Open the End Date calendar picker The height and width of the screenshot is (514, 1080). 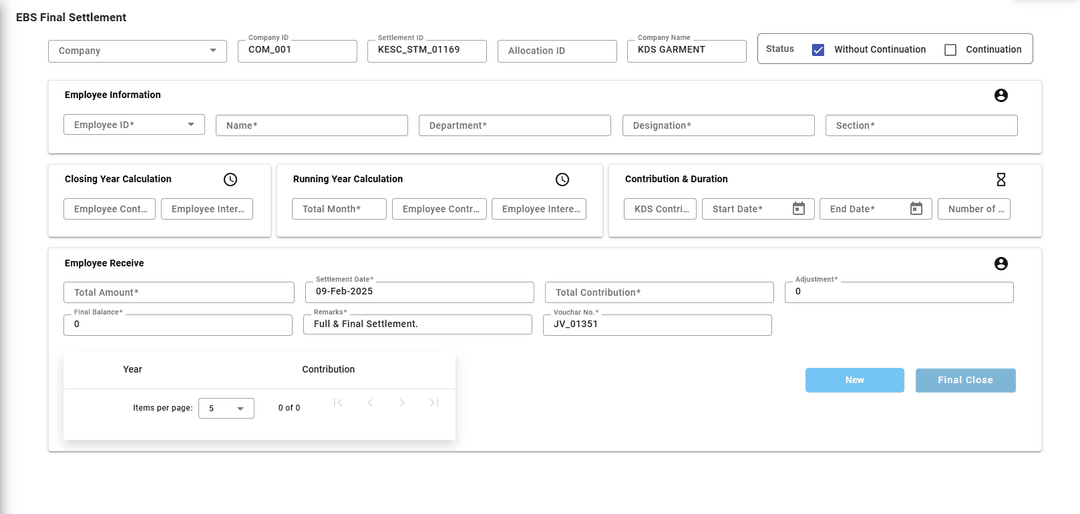click(x=916, y=209)
